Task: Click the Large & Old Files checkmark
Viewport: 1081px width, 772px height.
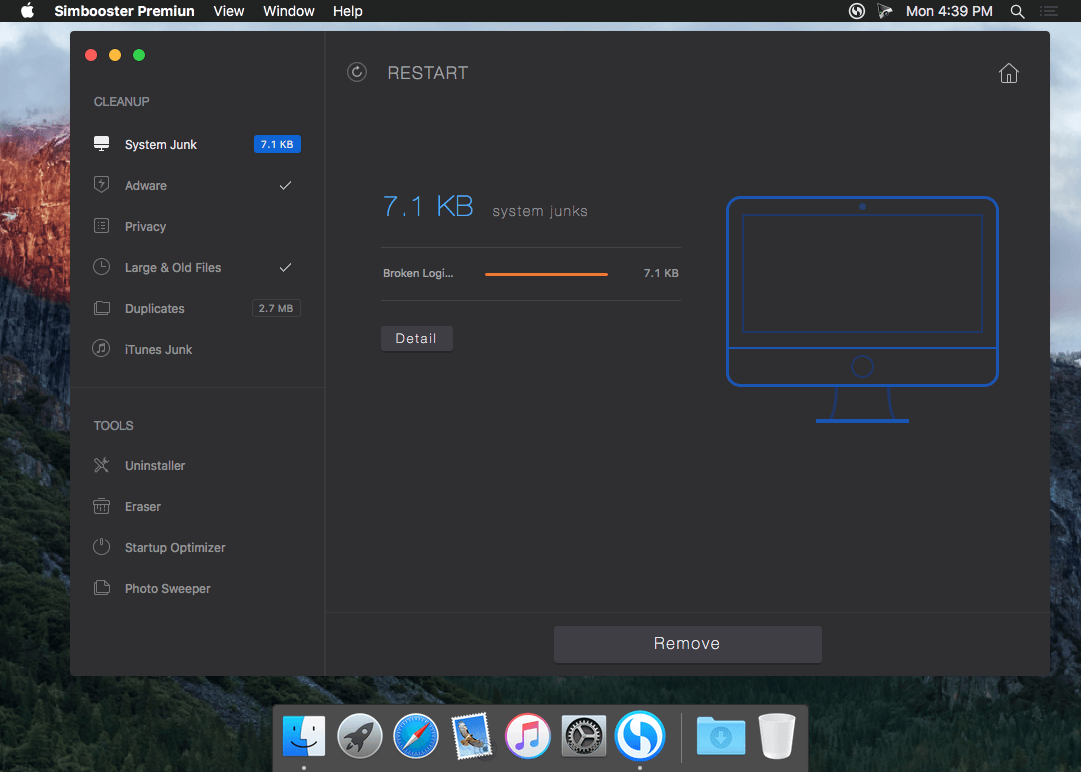Action: pos(285,267)
